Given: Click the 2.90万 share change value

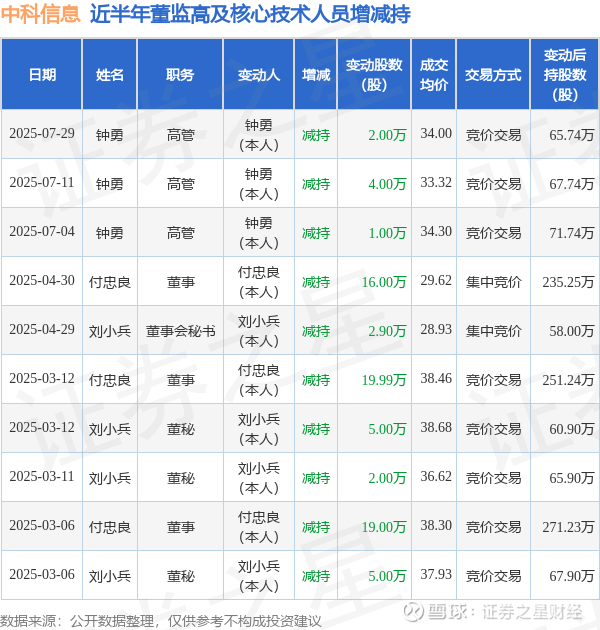Looking at the screenshot, I should point(387,331).
